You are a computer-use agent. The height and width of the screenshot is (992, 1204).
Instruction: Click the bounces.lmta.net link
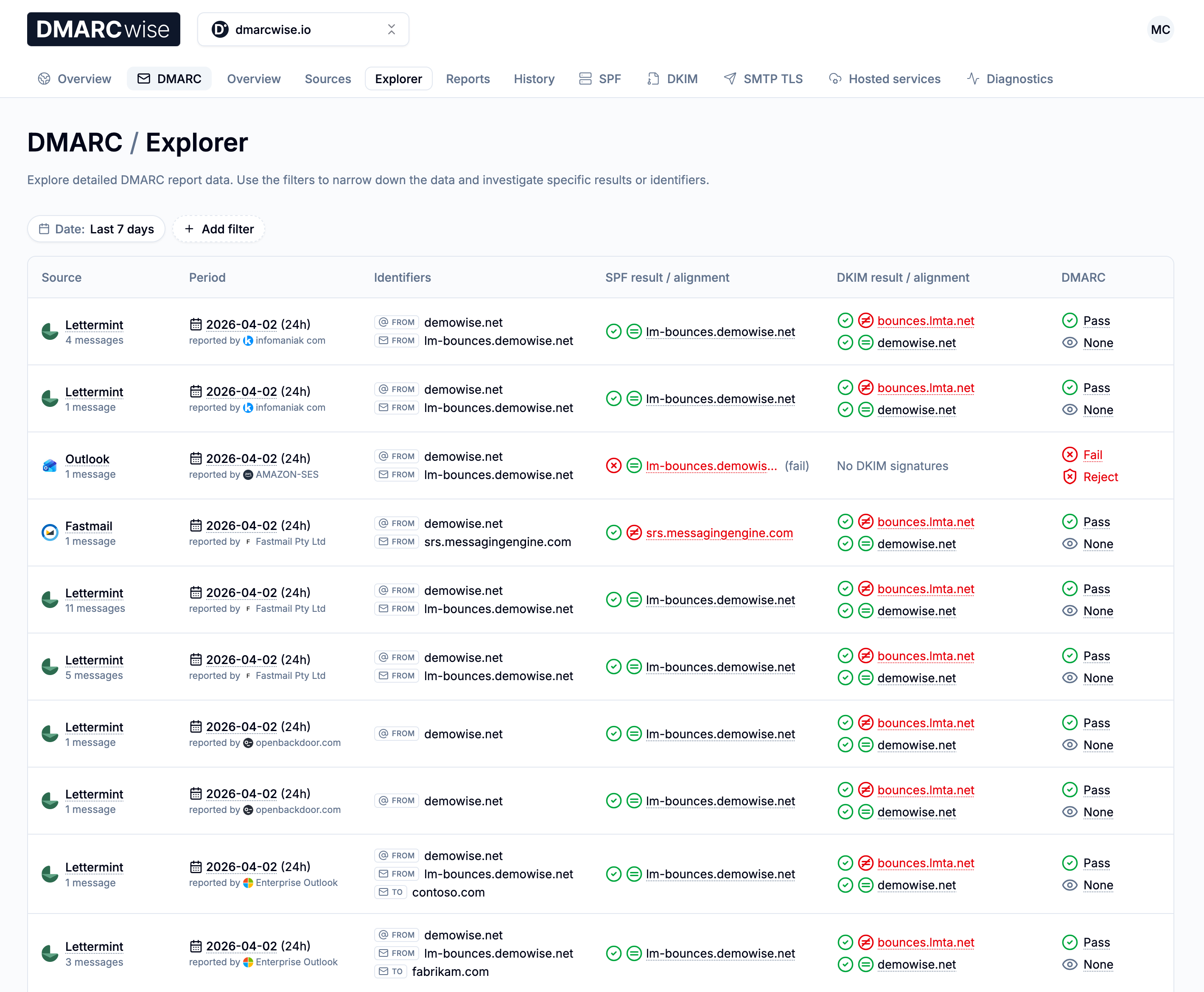tap(926, 321)
